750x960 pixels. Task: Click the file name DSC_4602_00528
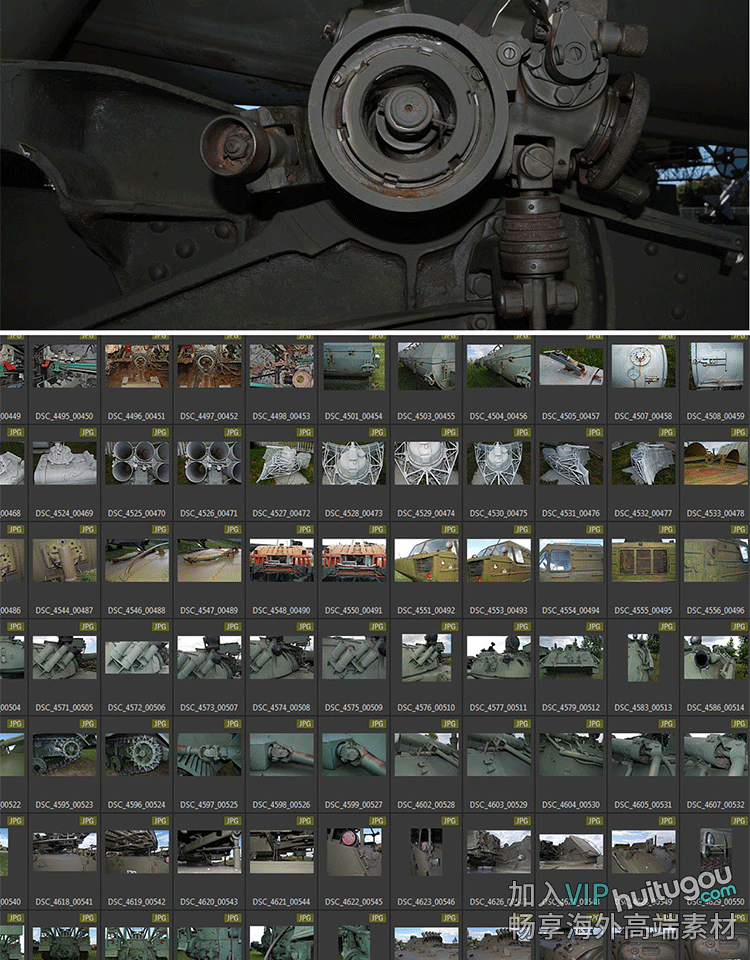[426, 804]
